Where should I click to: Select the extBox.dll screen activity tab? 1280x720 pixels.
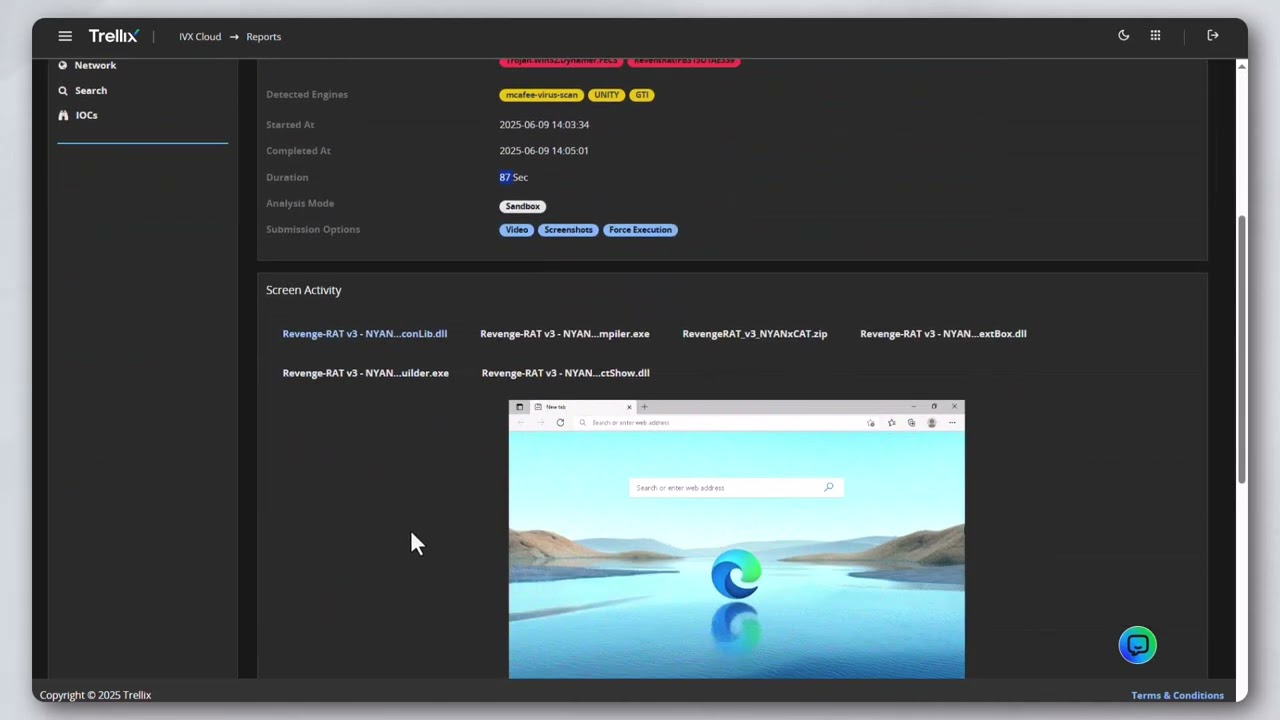point(943,334)
